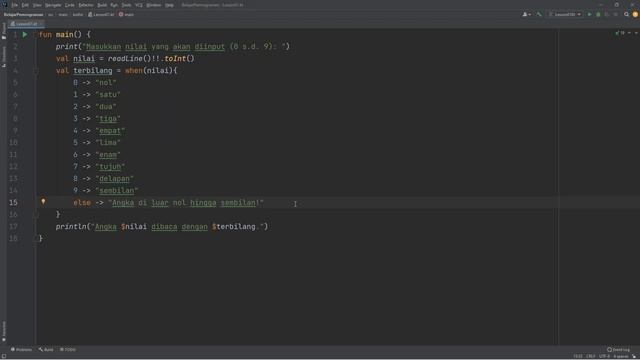This screenshot has height=360, width=640.
Task: Collapse fold marker at line 16 closing brace
Action: (36, 215)
